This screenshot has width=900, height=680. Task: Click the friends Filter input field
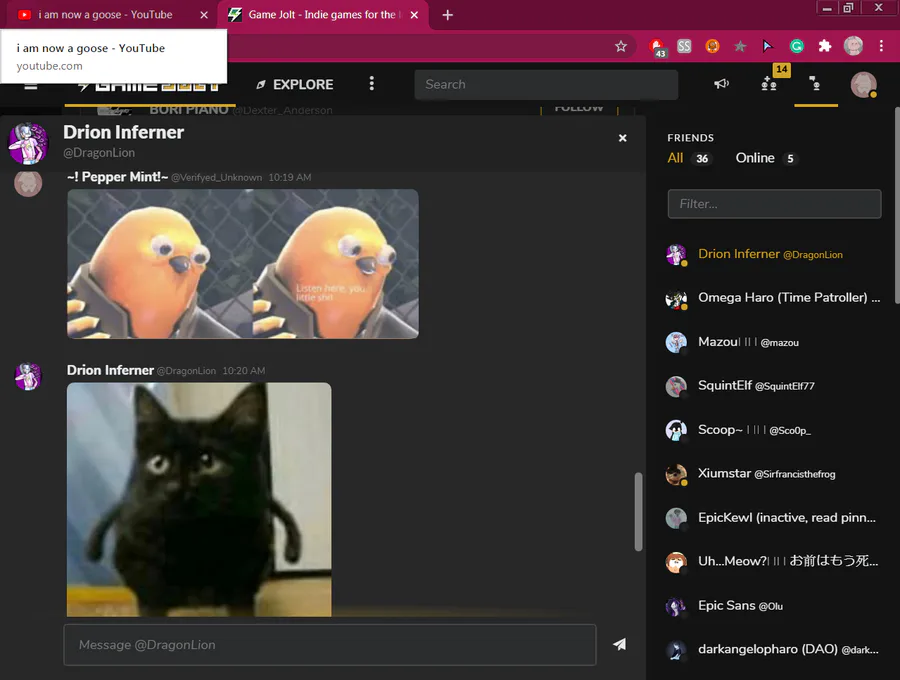point(774,204)
